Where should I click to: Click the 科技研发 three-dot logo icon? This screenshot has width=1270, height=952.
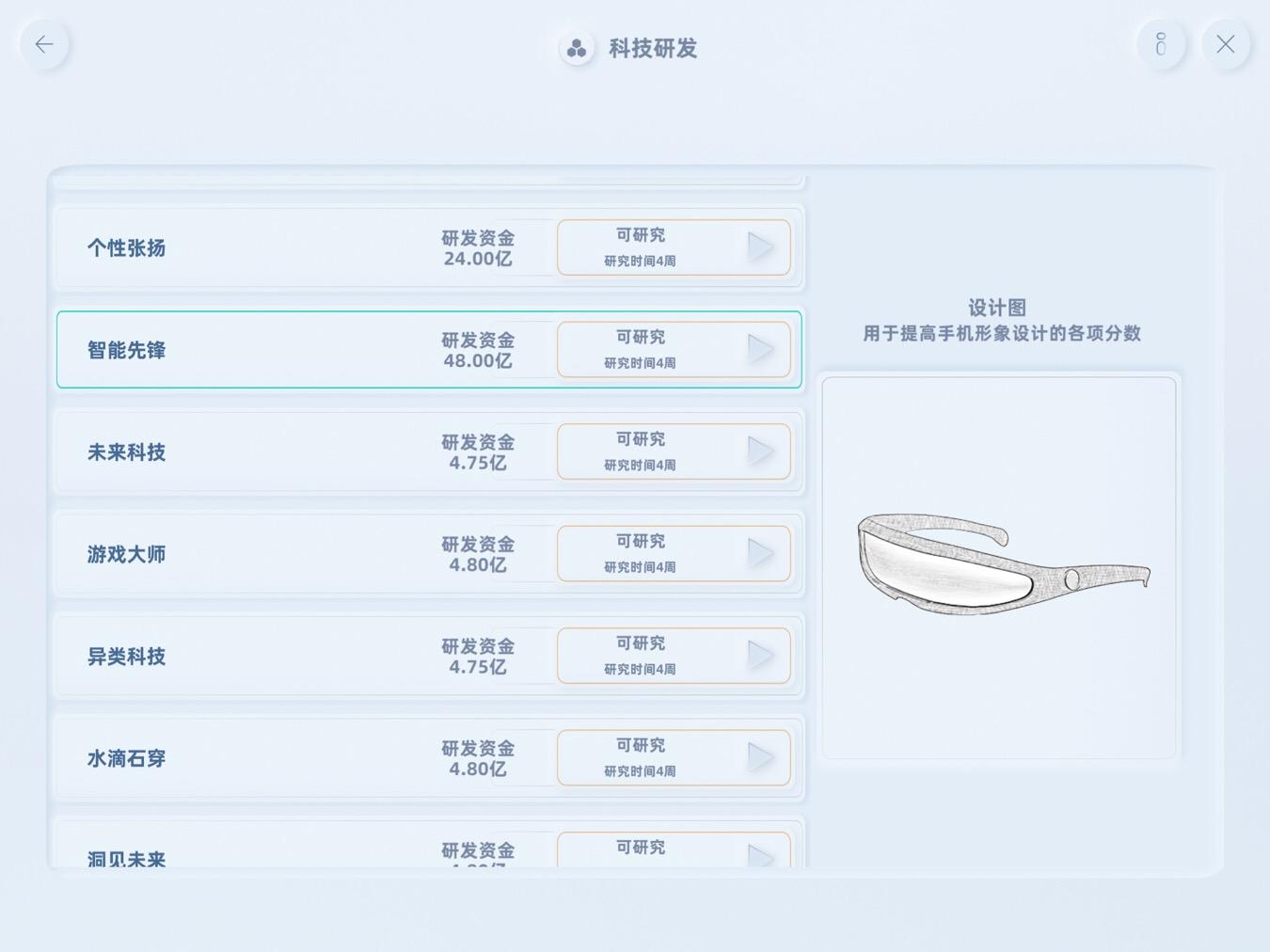tap(577, 48)
